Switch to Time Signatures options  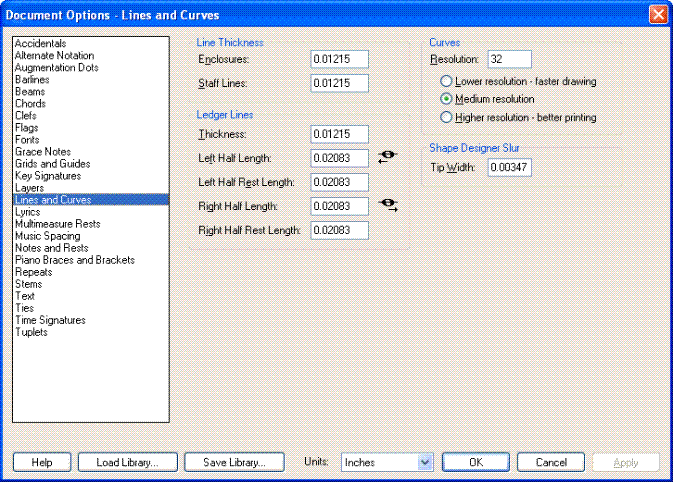(50, 320)
